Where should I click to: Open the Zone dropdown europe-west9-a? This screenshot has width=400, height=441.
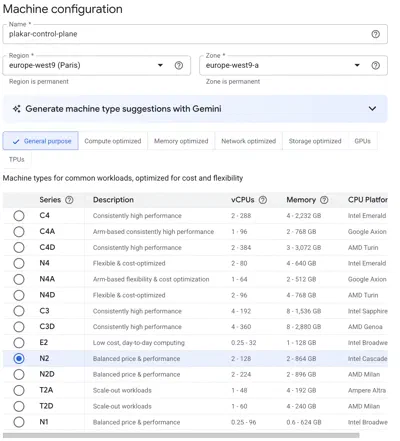point(293,65)
